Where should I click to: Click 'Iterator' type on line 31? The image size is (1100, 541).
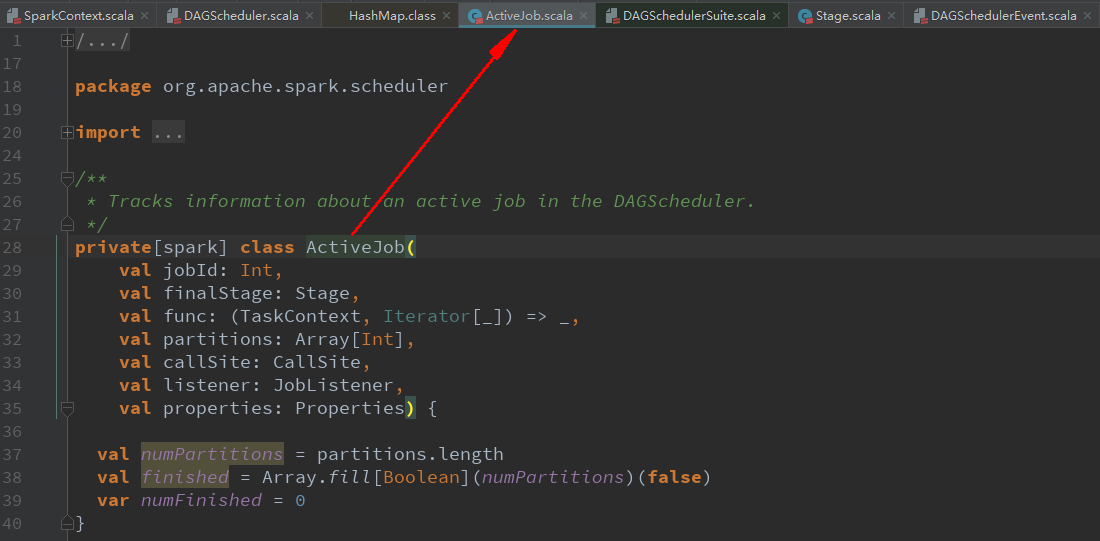tap(427, 316)
